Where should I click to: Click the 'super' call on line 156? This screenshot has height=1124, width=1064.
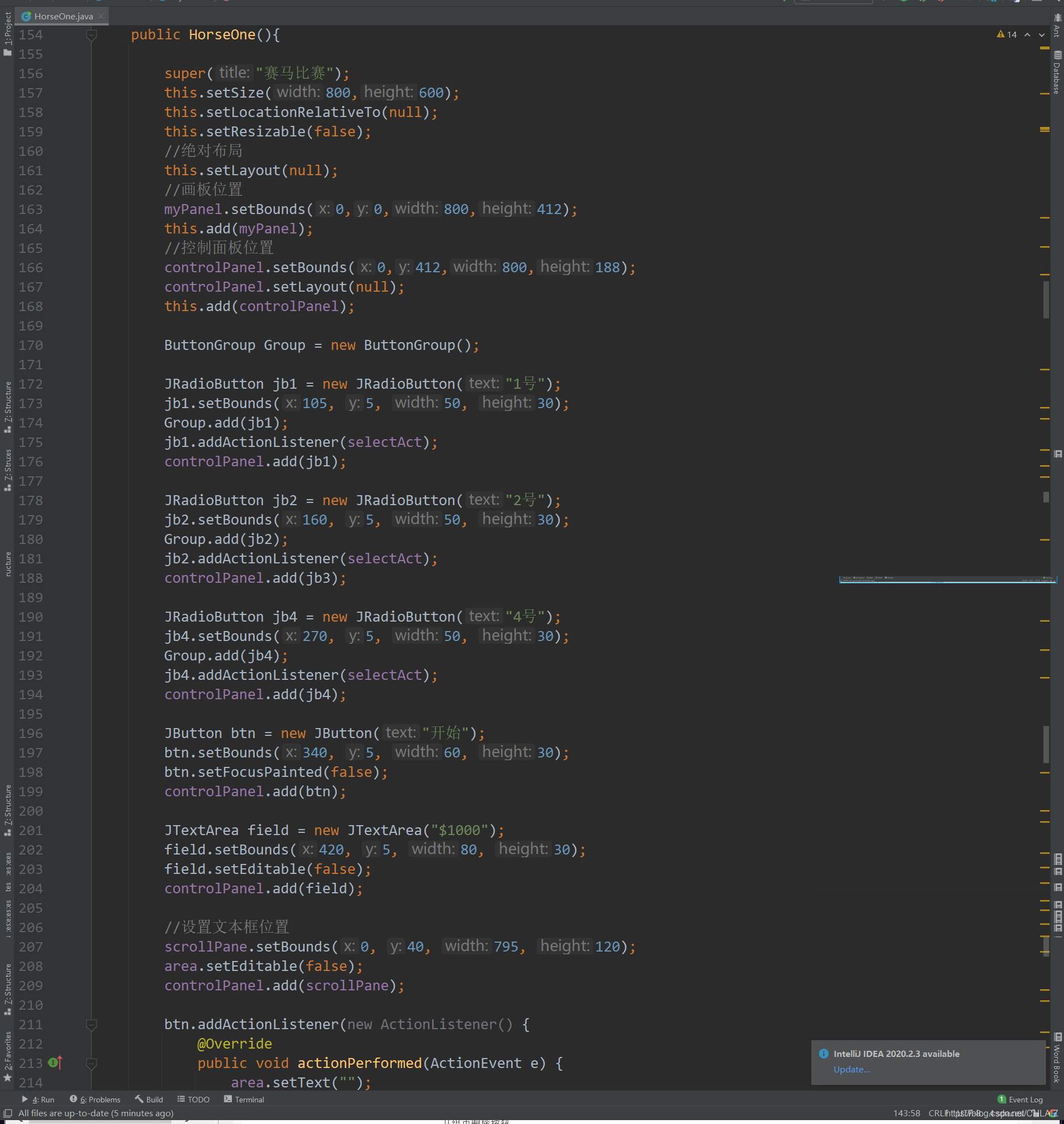pyautogui.click(x=185, y=74)
